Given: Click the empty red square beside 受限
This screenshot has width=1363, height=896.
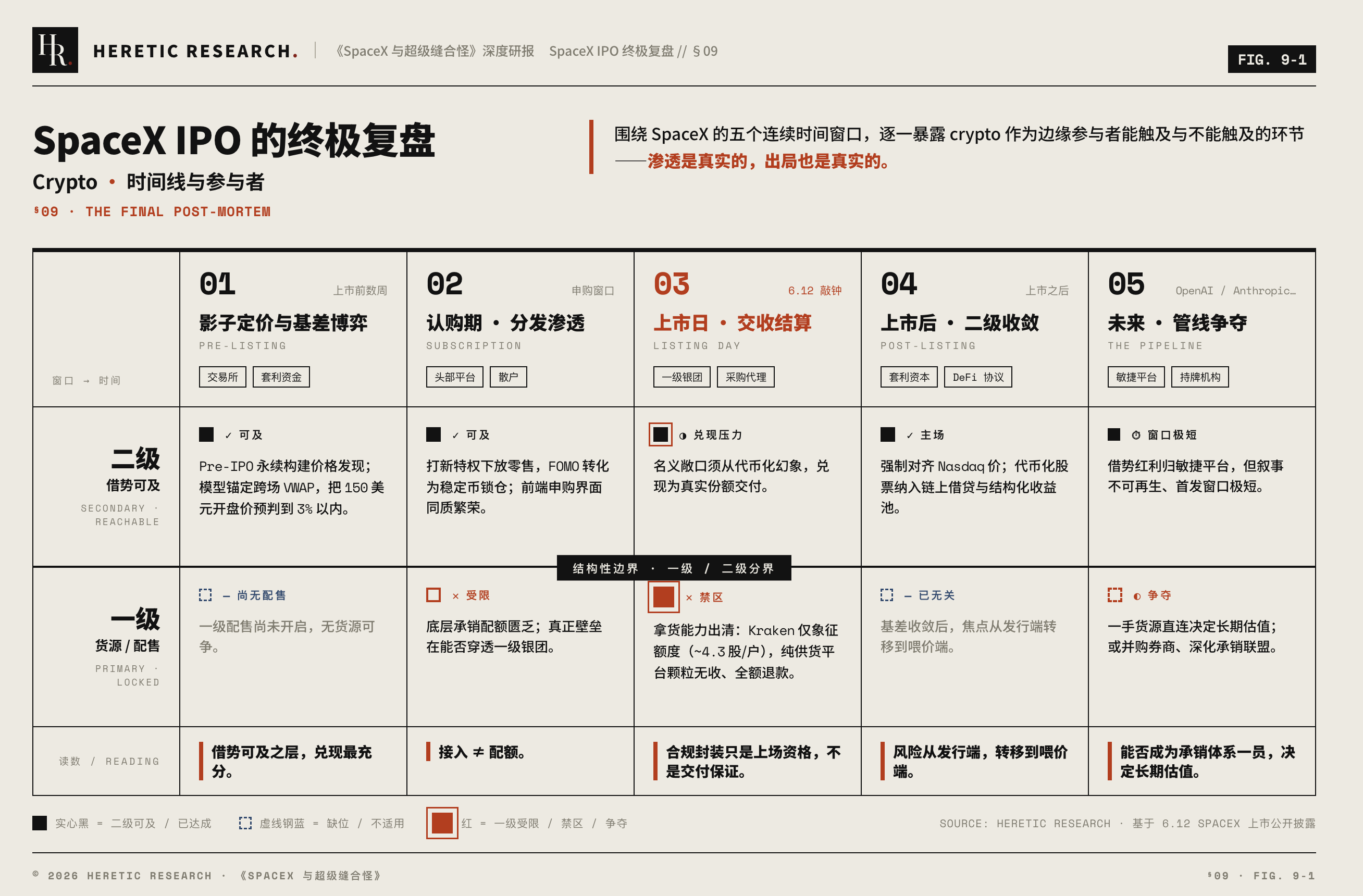Looking at the screenshot, I should pos(433,595).
